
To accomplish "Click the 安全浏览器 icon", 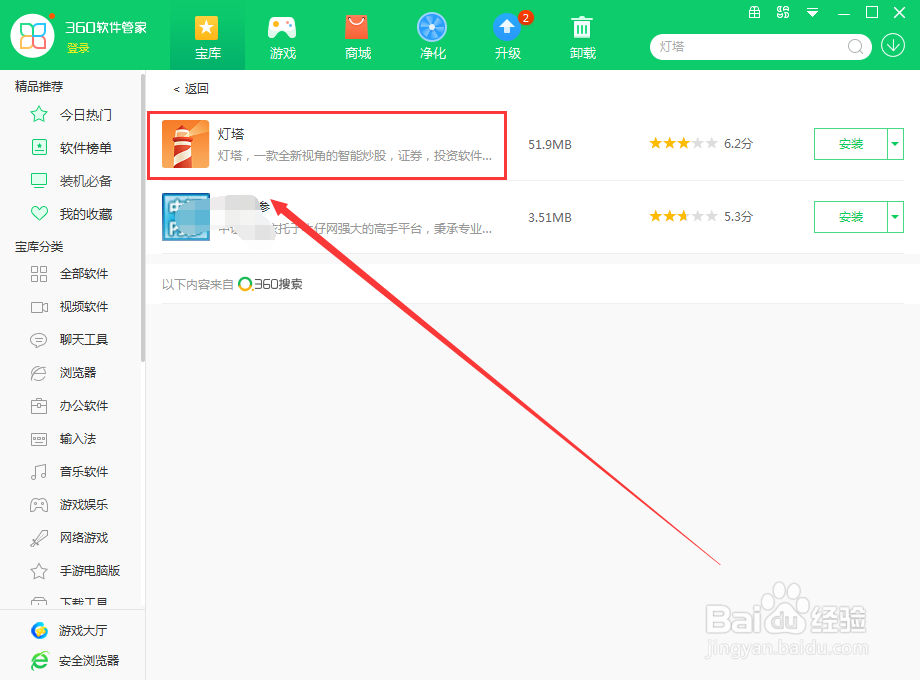I will (39, 661).
